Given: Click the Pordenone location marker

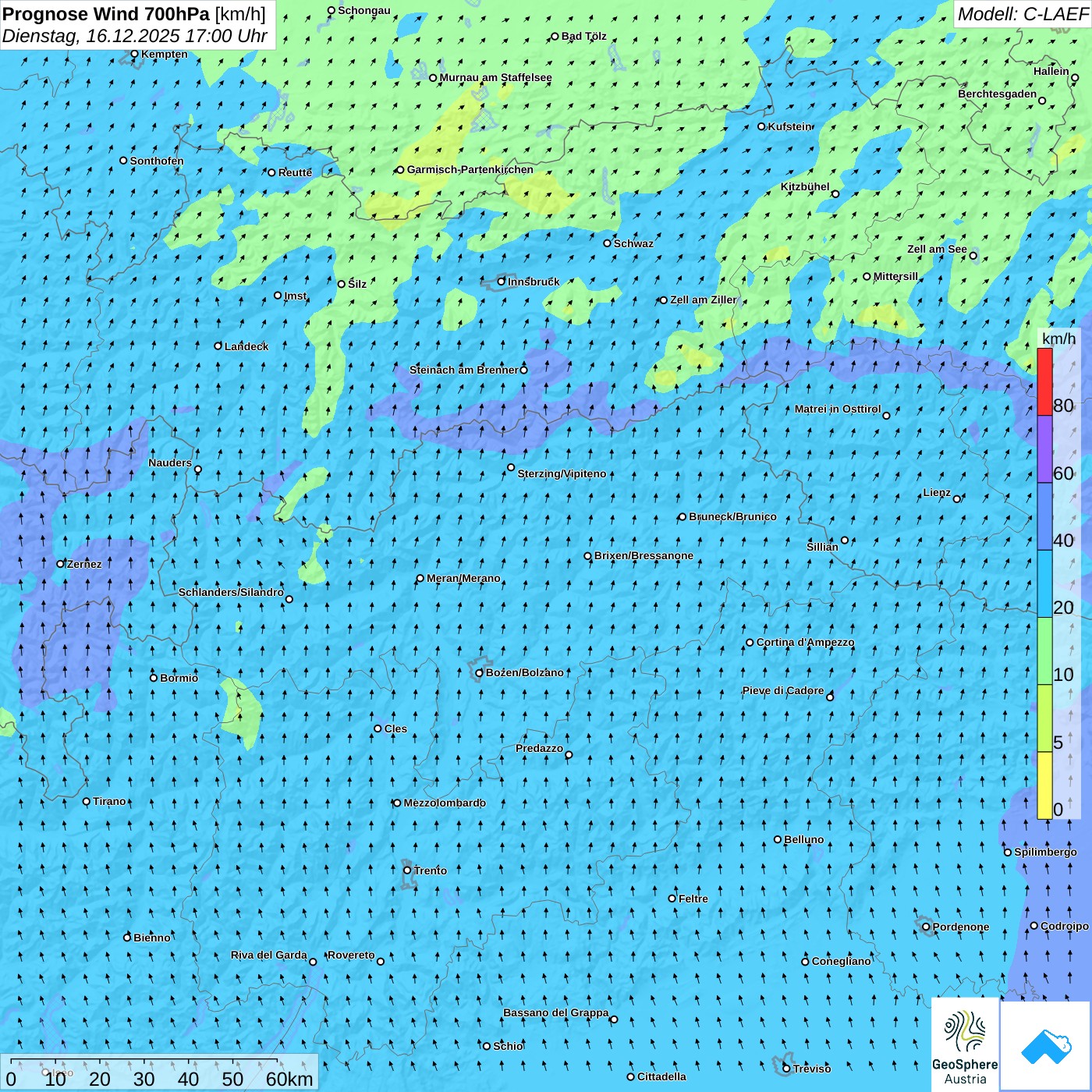Looking at the screenshot, I should [927, 927].
